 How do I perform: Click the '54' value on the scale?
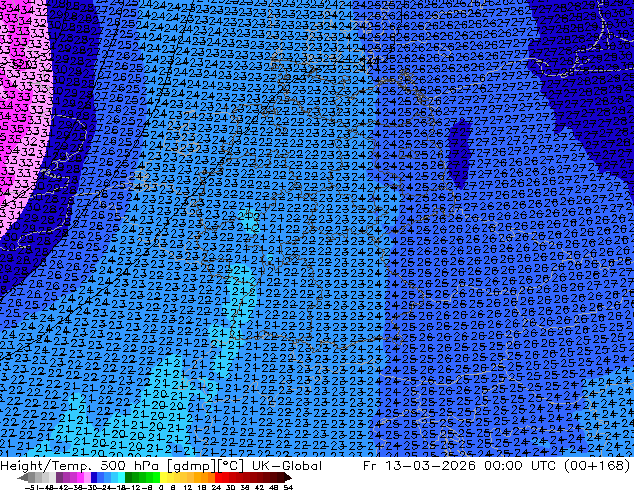288,487
